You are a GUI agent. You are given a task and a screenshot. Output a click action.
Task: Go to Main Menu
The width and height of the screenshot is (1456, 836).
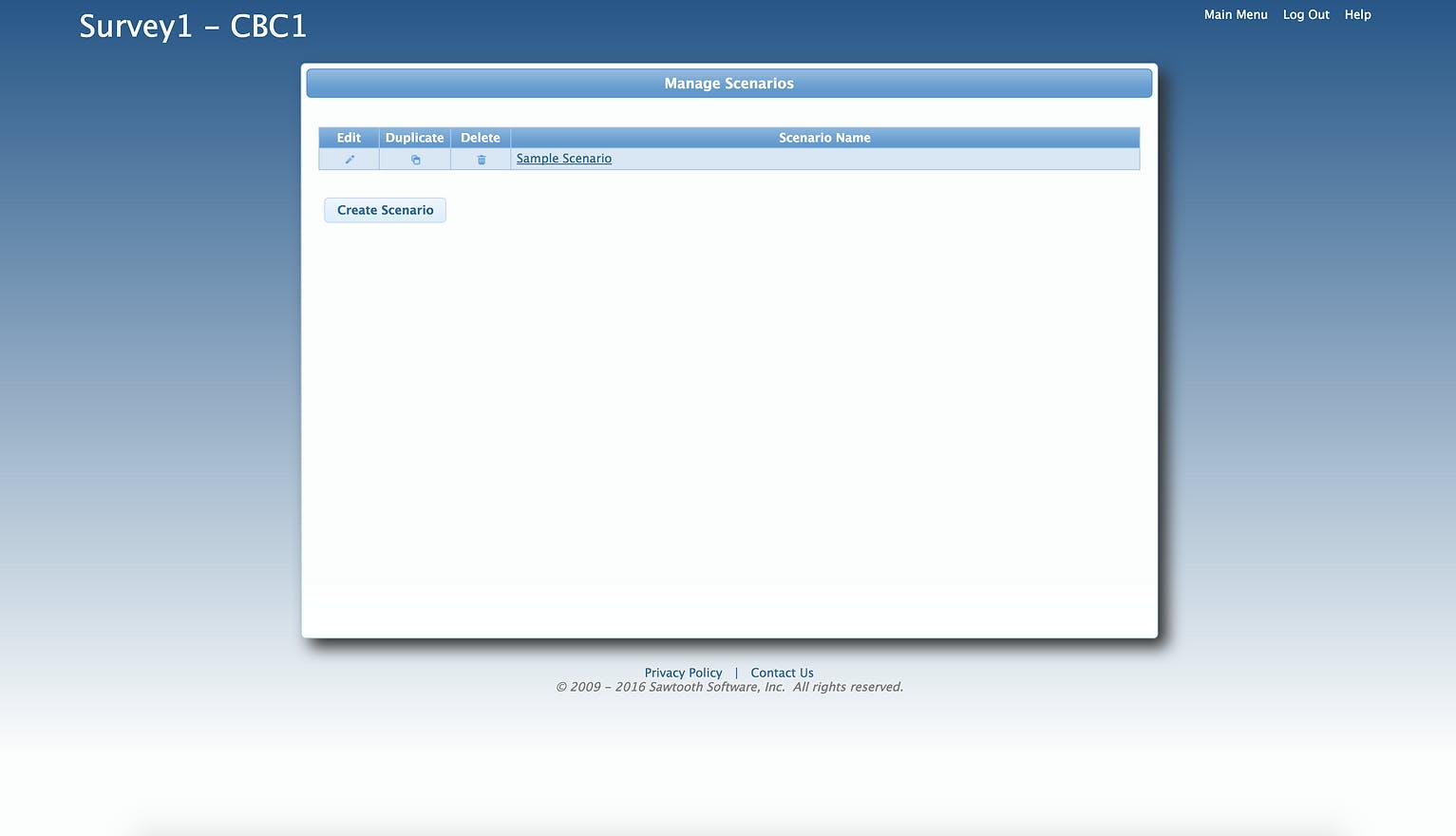(x=1236, y=14)
